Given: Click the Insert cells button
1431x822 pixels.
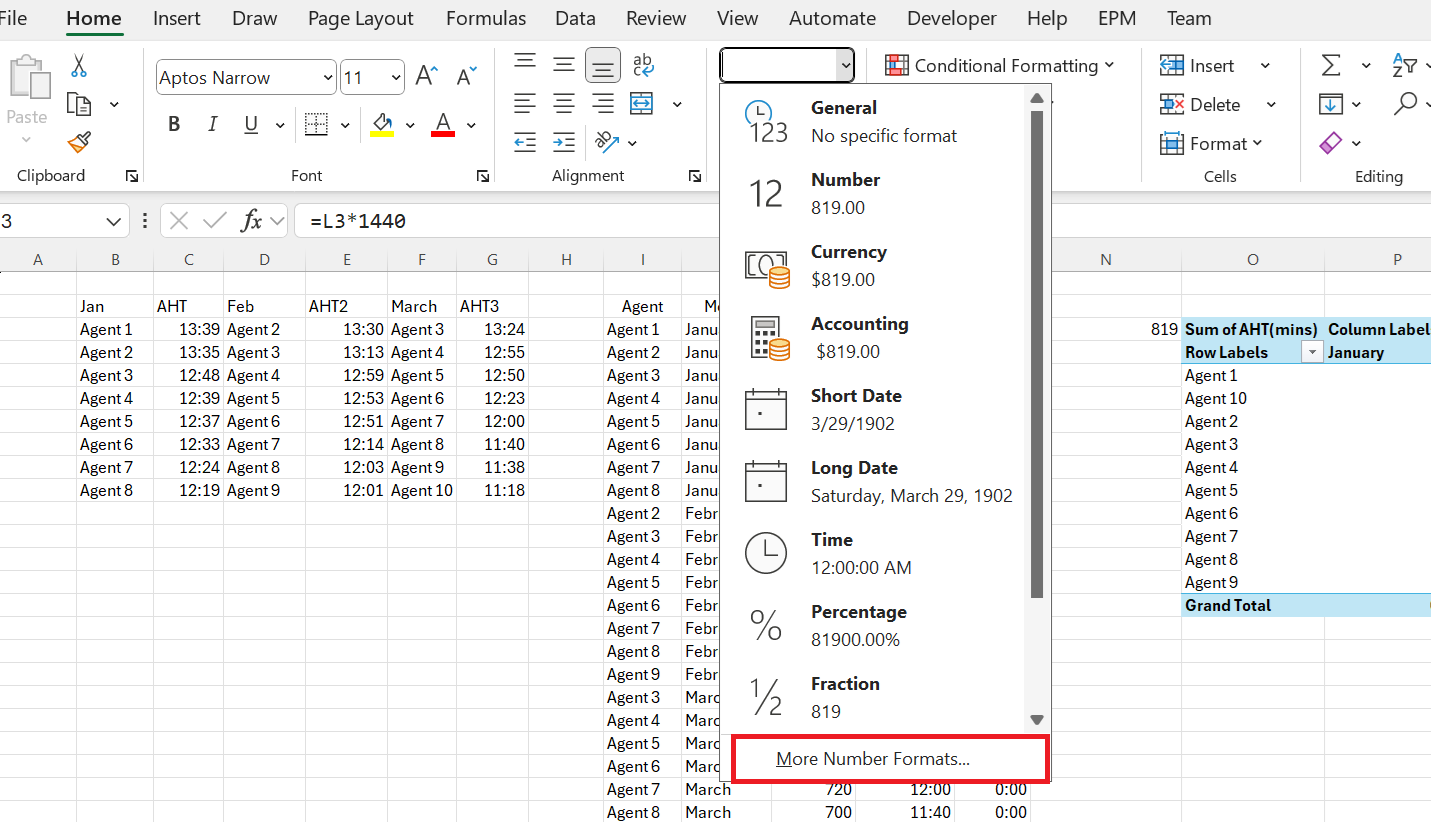Looking at the screenshot, I should coord(1198,66).
